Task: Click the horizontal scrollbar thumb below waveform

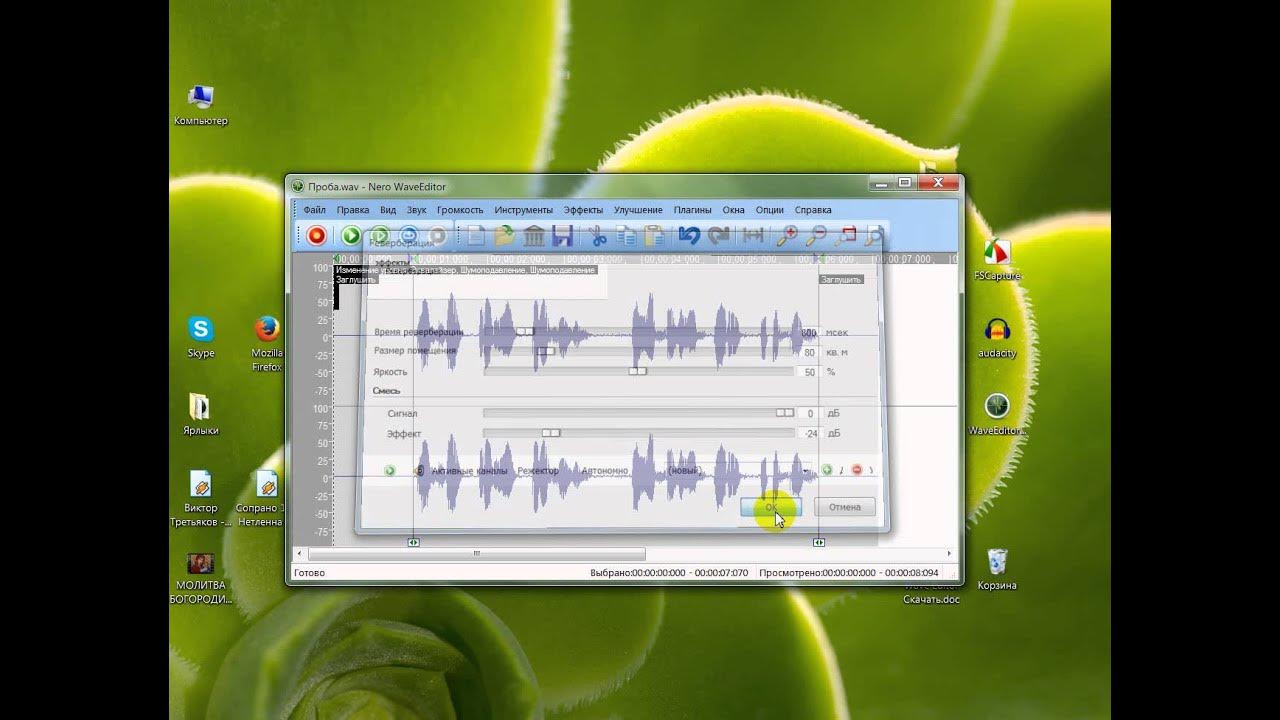Action: point(477,553)
